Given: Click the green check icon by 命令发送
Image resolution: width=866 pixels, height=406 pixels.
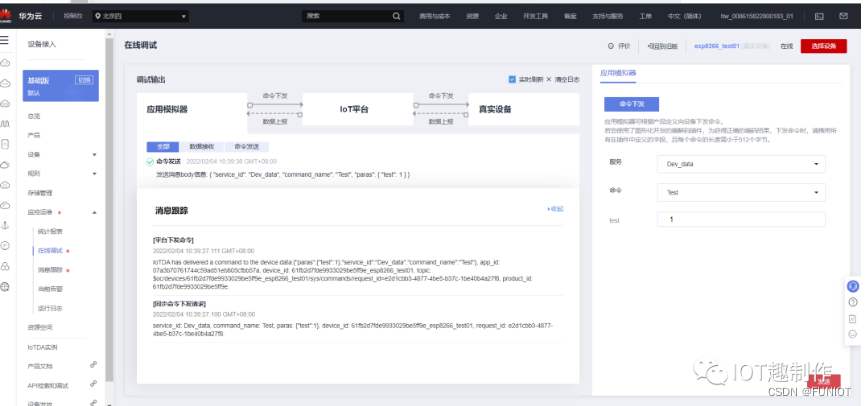Looking at the screenshot, I should (150, 162).
